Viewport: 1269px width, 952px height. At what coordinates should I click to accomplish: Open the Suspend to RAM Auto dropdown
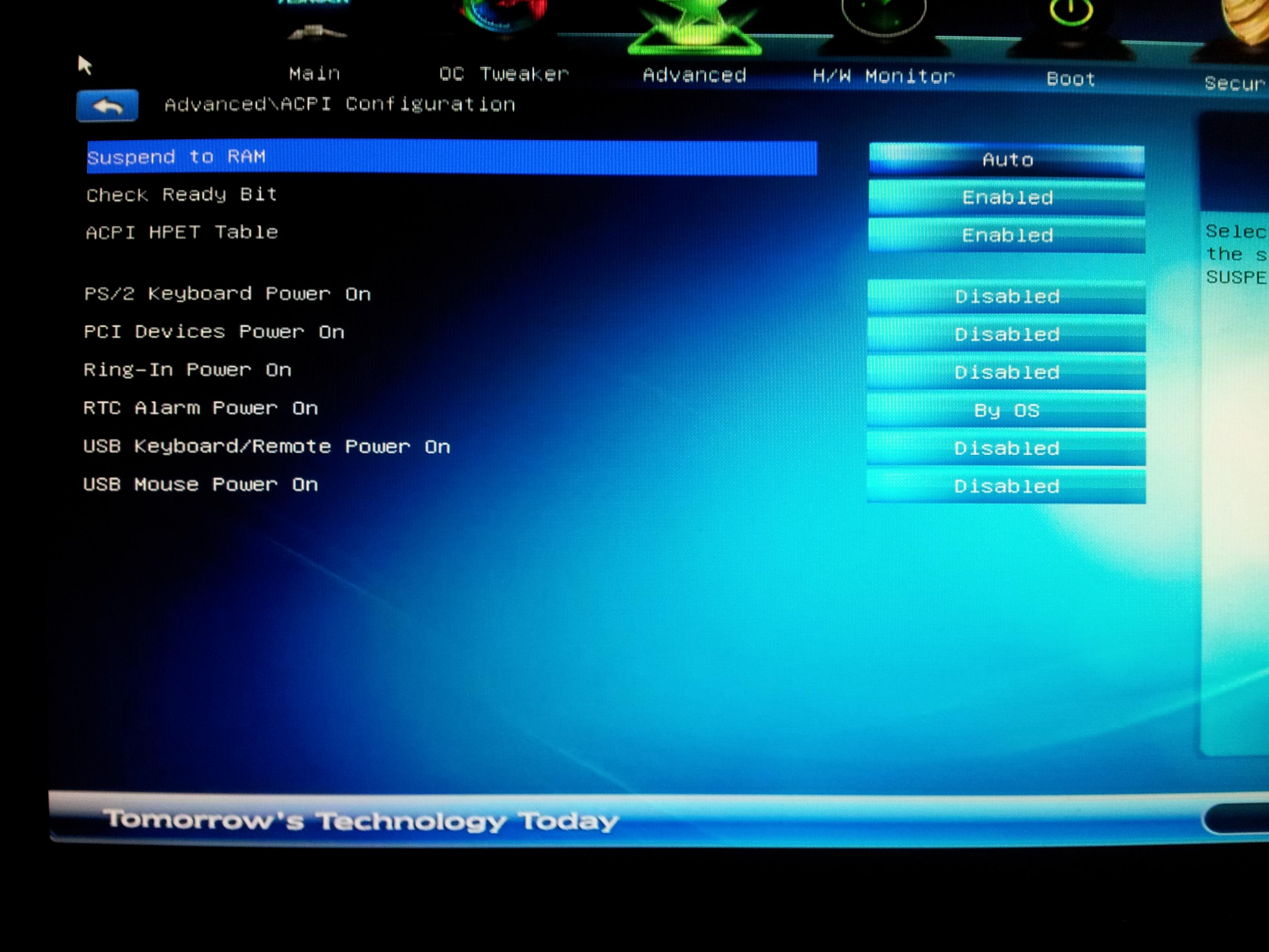(x=1007, y=160)
